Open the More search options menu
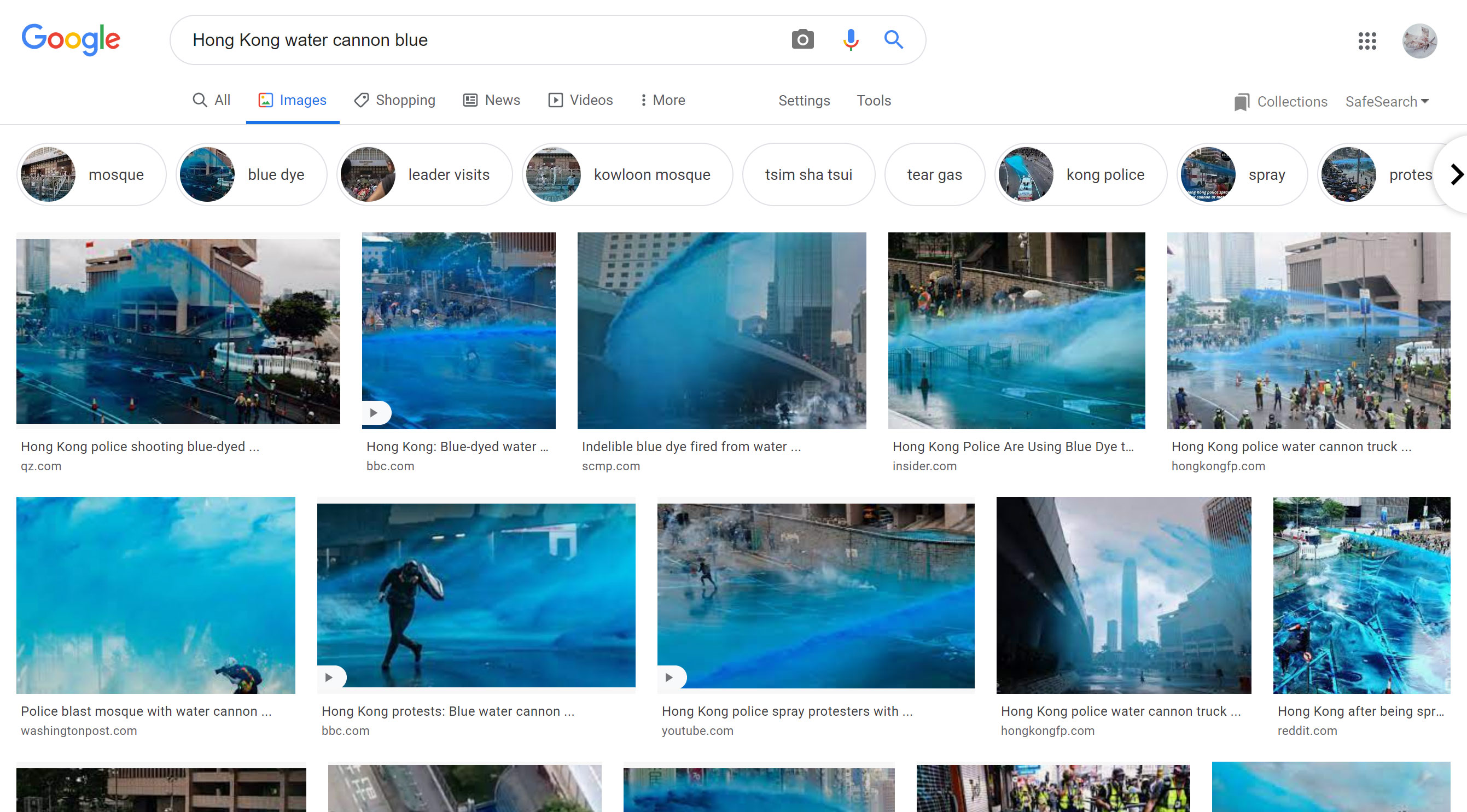 tap(662, 100)
